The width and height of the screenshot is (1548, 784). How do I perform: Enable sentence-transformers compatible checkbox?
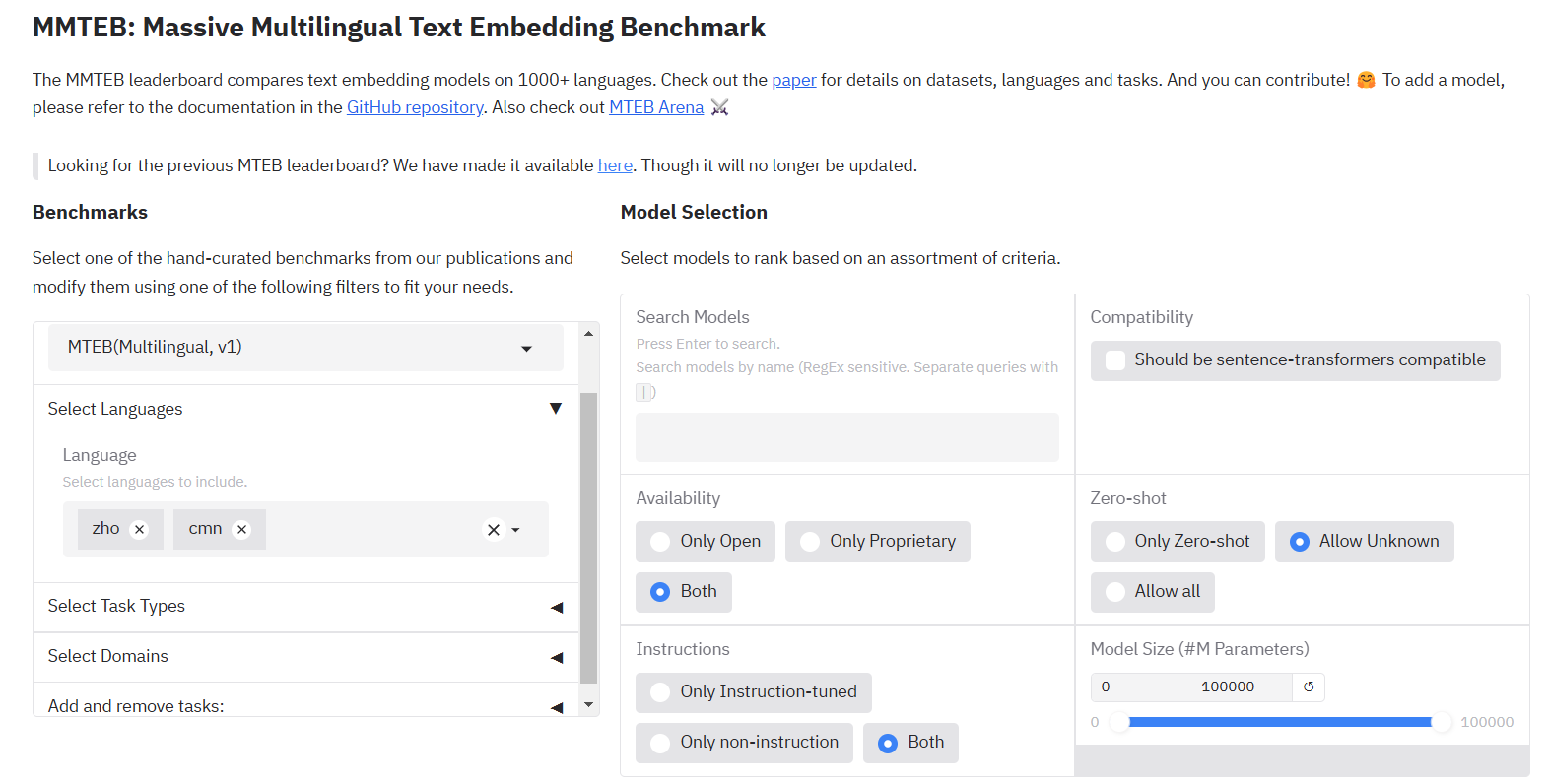click(x=1115, y=360)
